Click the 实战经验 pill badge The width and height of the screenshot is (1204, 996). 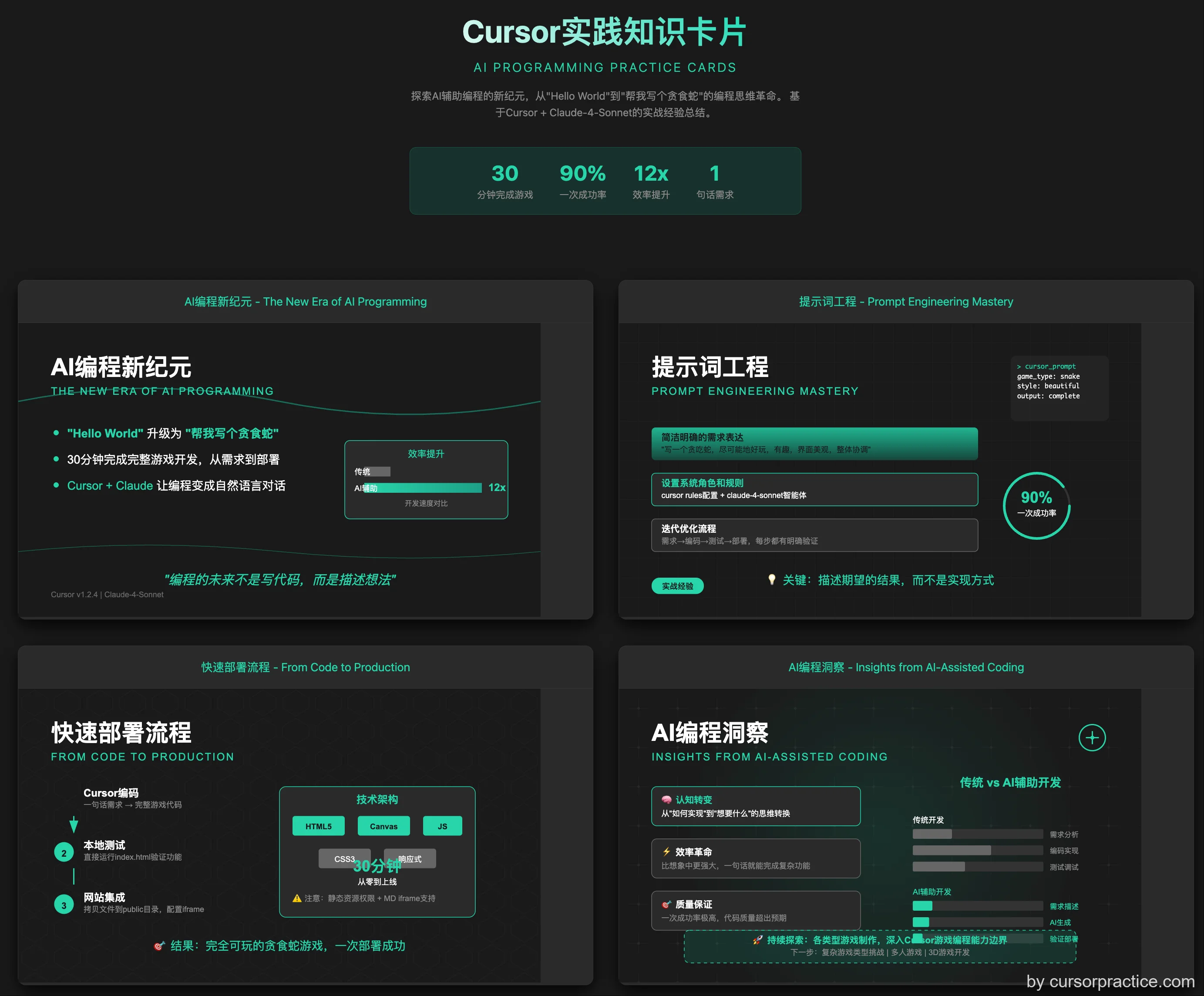pyautogui.click(x=677, y=586)
